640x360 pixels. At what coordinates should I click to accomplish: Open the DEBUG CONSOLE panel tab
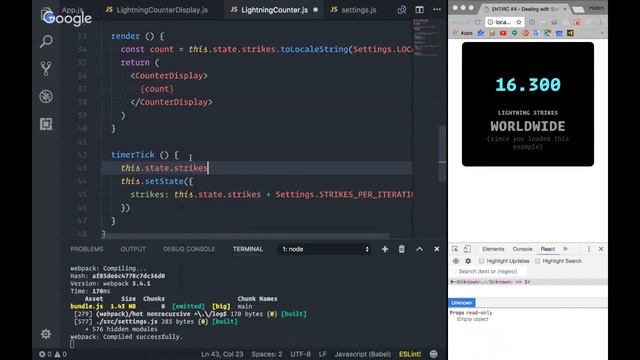[189, 249]
